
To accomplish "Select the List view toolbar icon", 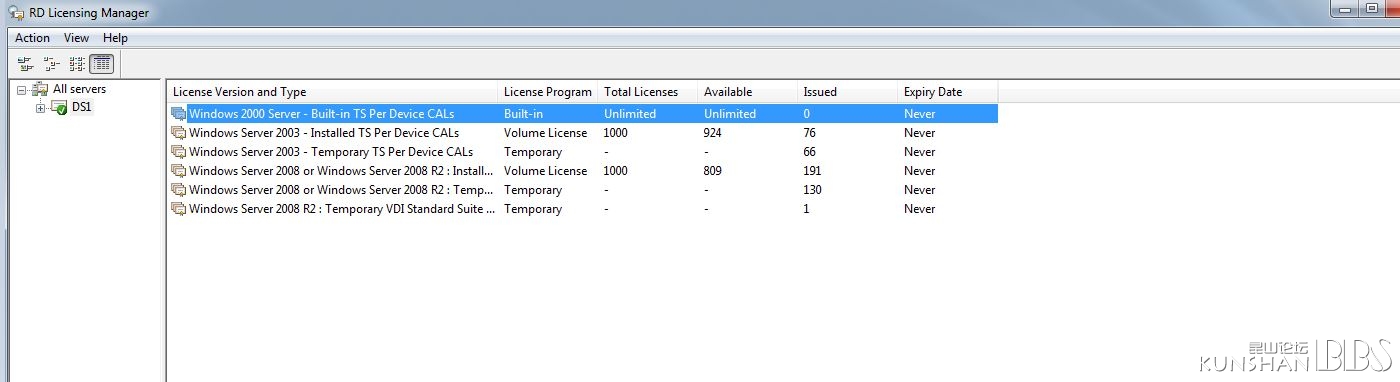I will [x=77, y=64].
